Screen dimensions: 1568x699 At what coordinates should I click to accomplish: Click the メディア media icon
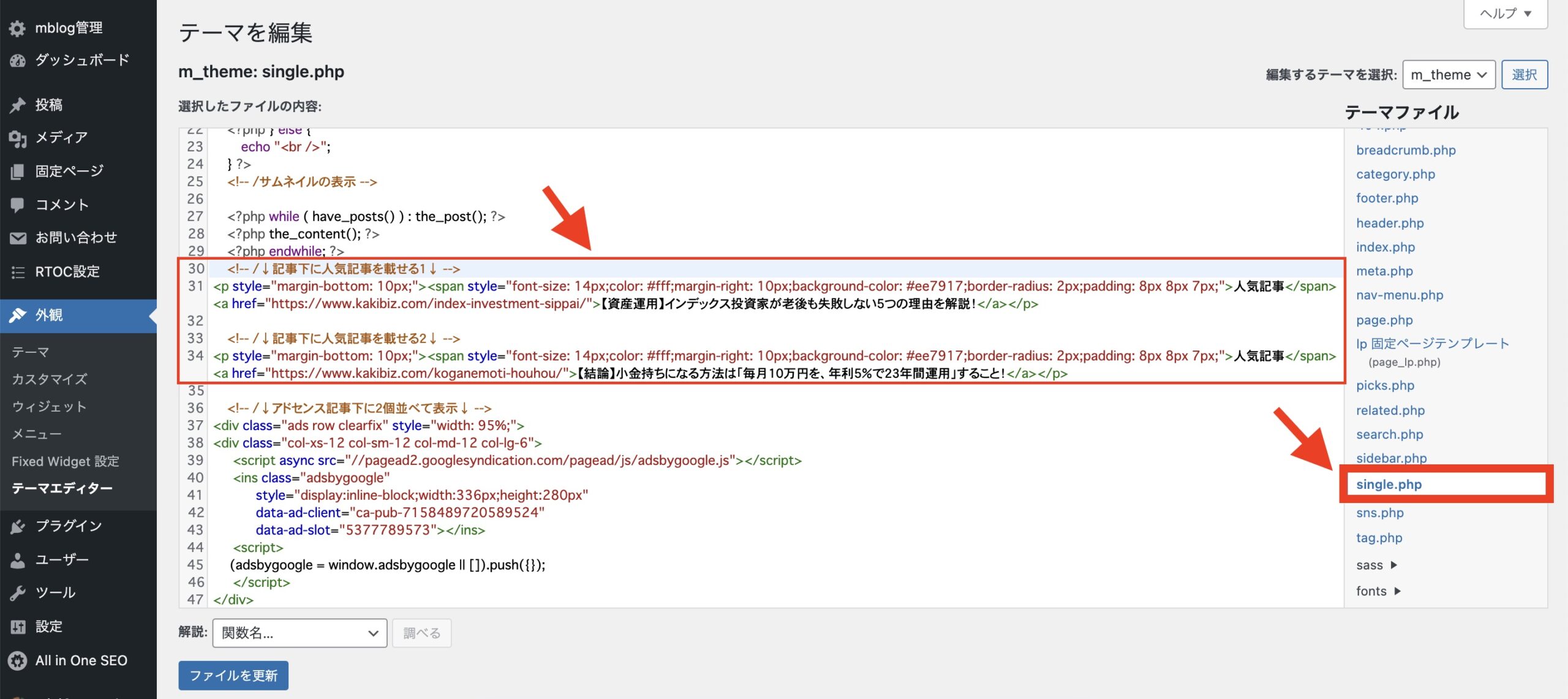(x=18, y=138)
